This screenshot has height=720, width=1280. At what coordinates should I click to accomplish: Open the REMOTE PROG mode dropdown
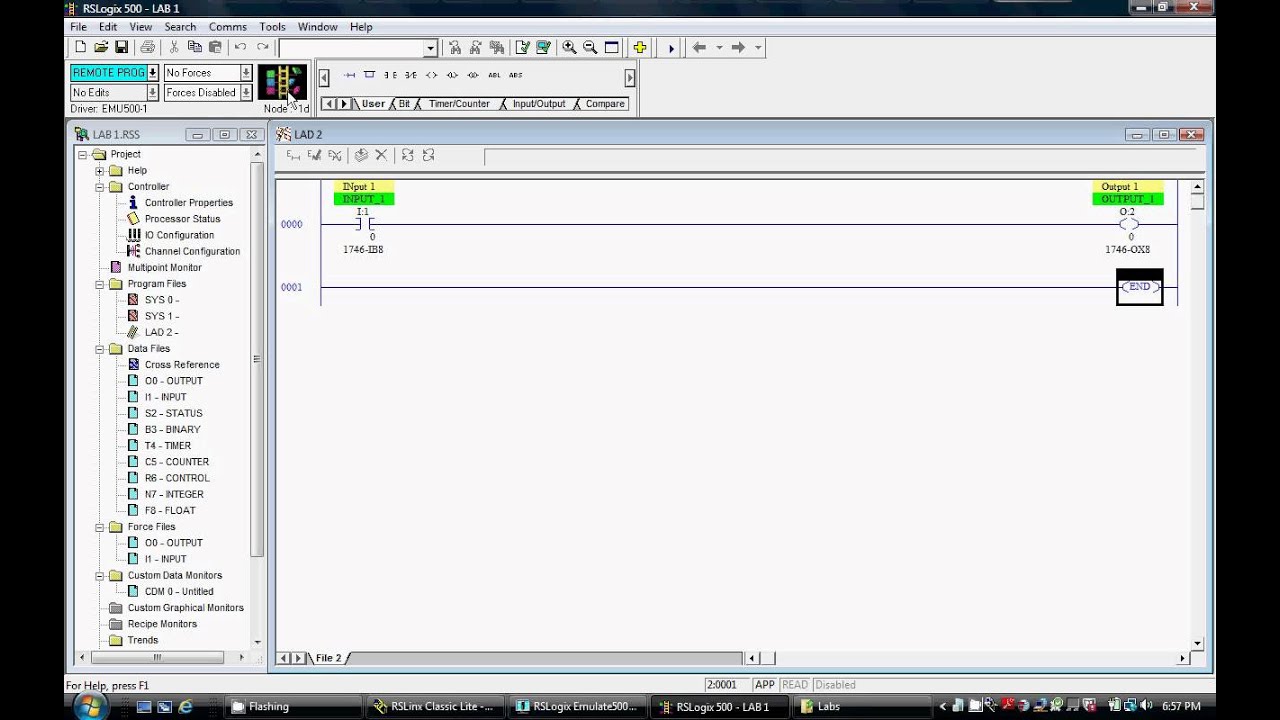(x=153, y=73)
